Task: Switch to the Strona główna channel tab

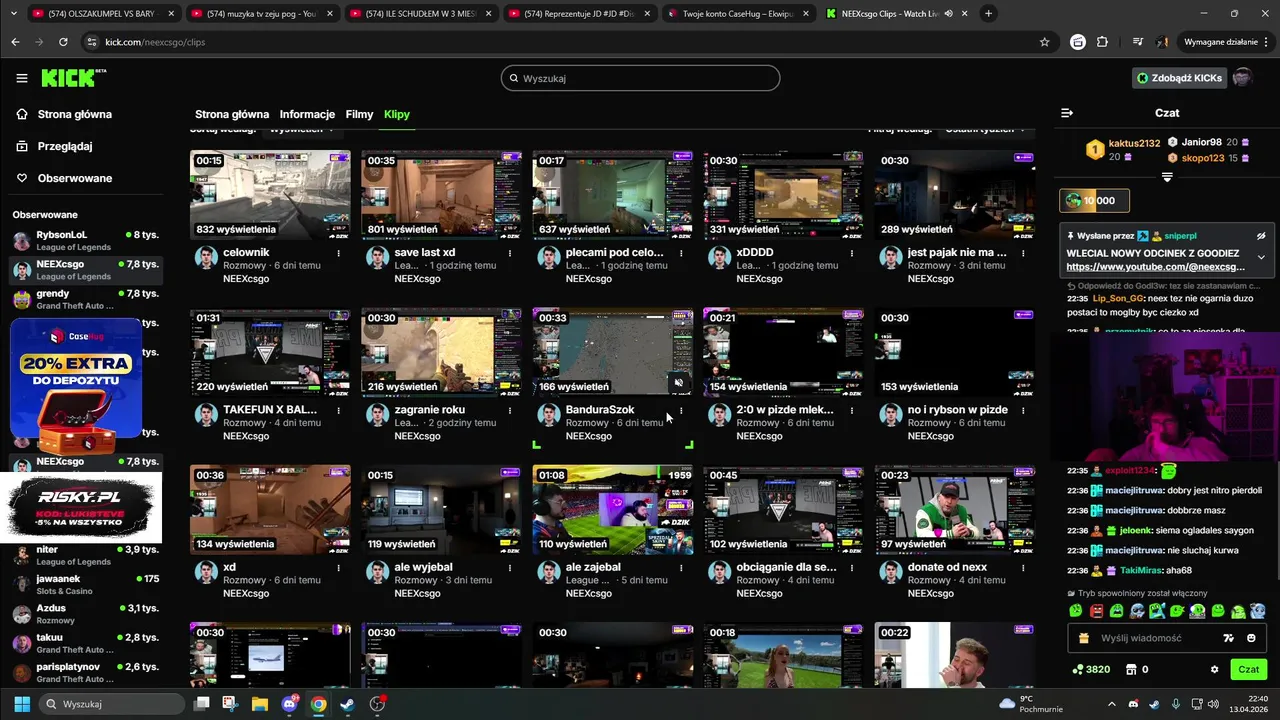Action: (x=232, y=114)
